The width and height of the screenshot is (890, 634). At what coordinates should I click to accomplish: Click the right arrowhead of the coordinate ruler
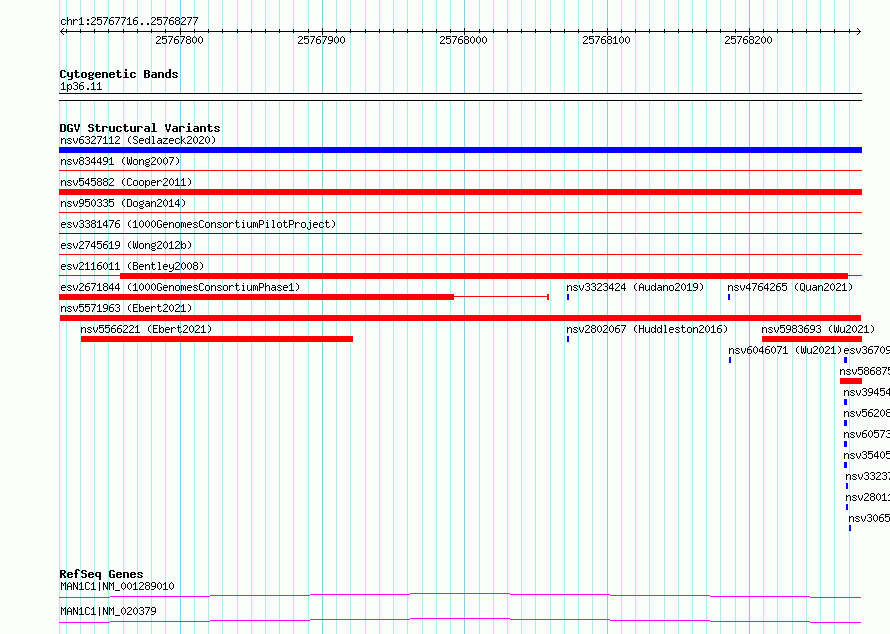pos(858,31)
